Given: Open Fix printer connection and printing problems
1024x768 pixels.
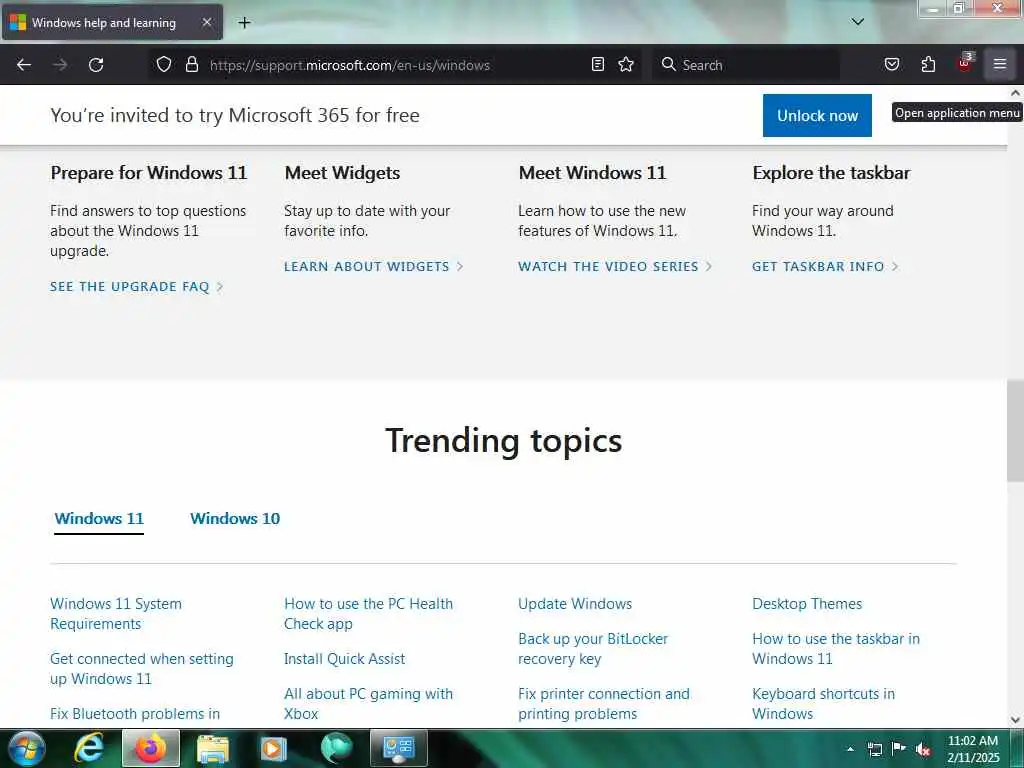Looking at the screenshot, I should click(603, 704).
